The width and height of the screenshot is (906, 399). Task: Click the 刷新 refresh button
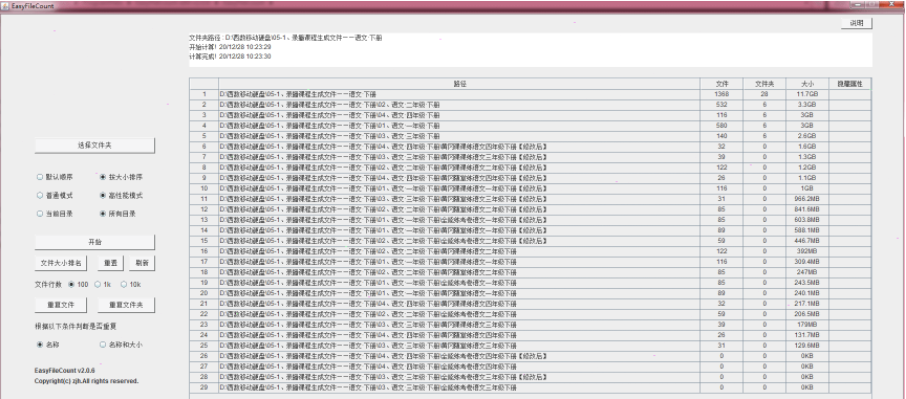coord(142,263)
